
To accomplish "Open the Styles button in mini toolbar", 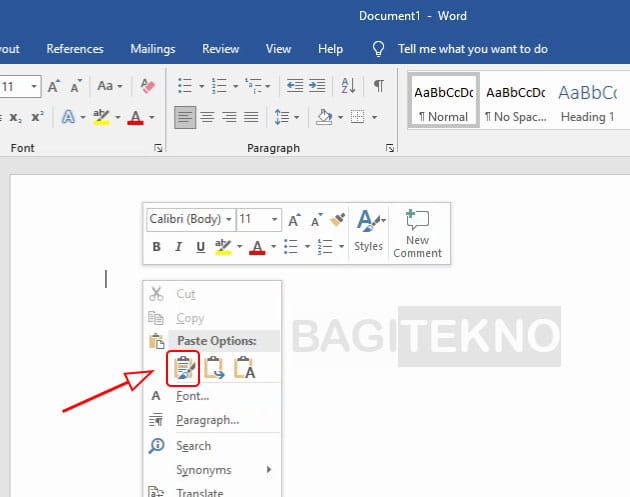I will click(x=368, y=231).
